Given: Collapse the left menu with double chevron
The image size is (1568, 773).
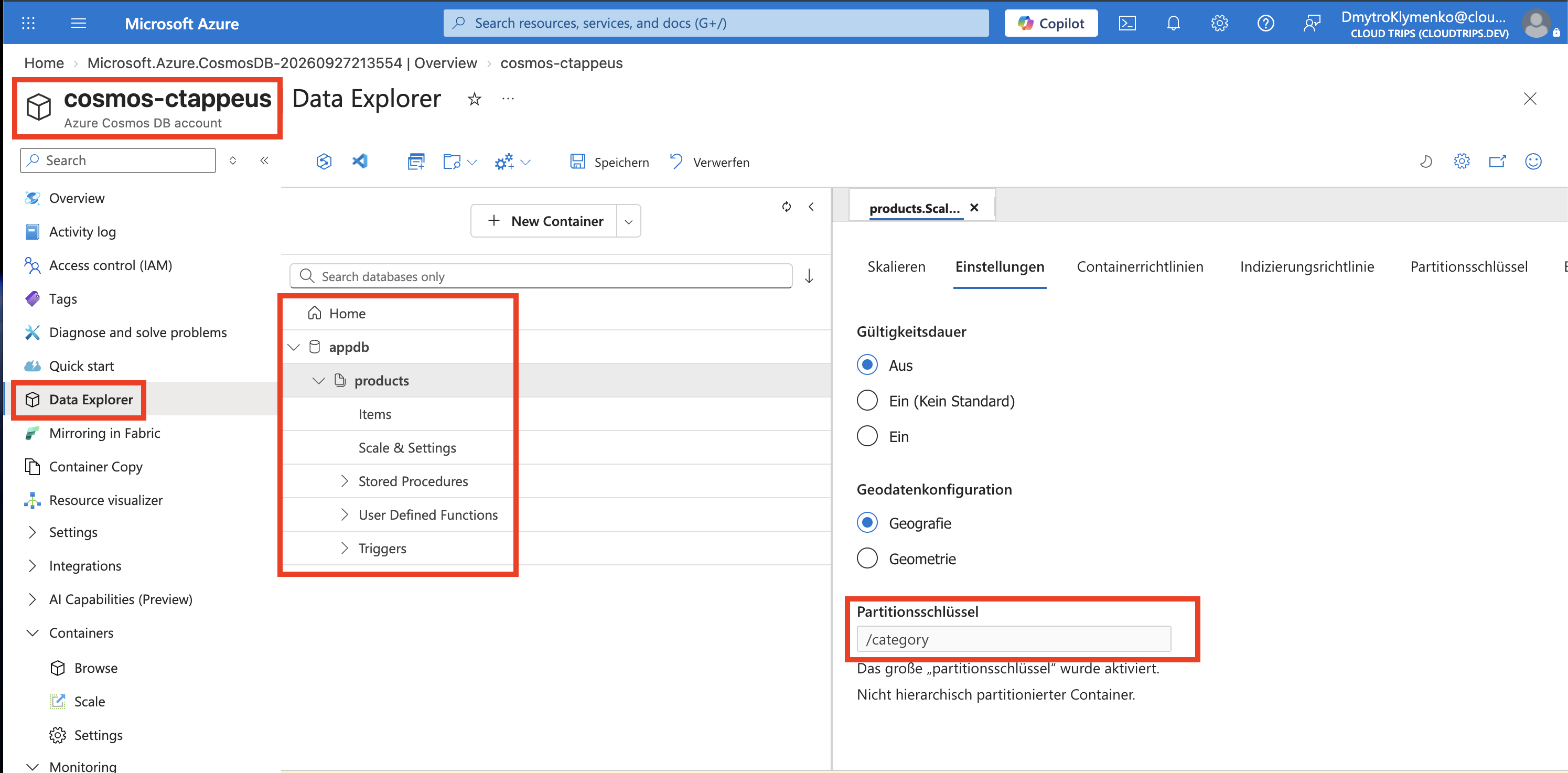Looking at the screenshot, I should (x=264, y=160).
